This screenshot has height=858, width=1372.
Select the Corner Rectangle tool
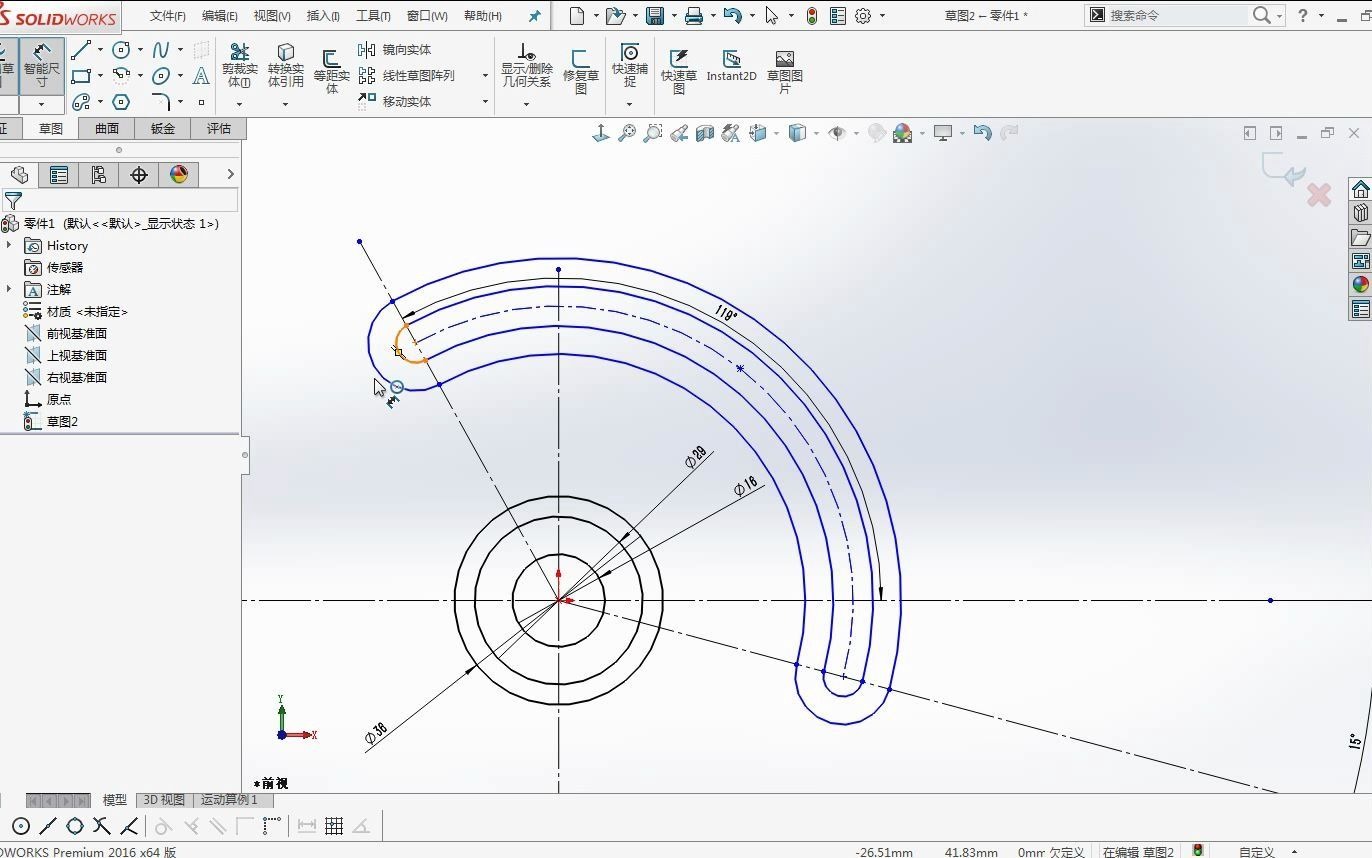click(81, 75)
